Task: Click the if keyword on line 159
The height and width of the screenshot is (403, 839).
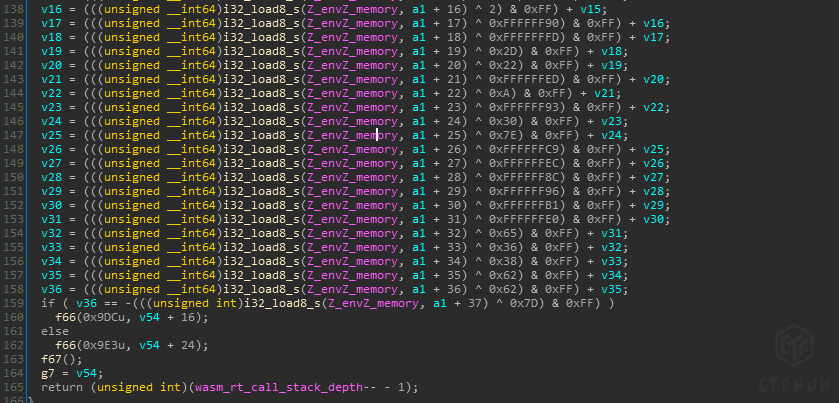Action: coord(47,303)
